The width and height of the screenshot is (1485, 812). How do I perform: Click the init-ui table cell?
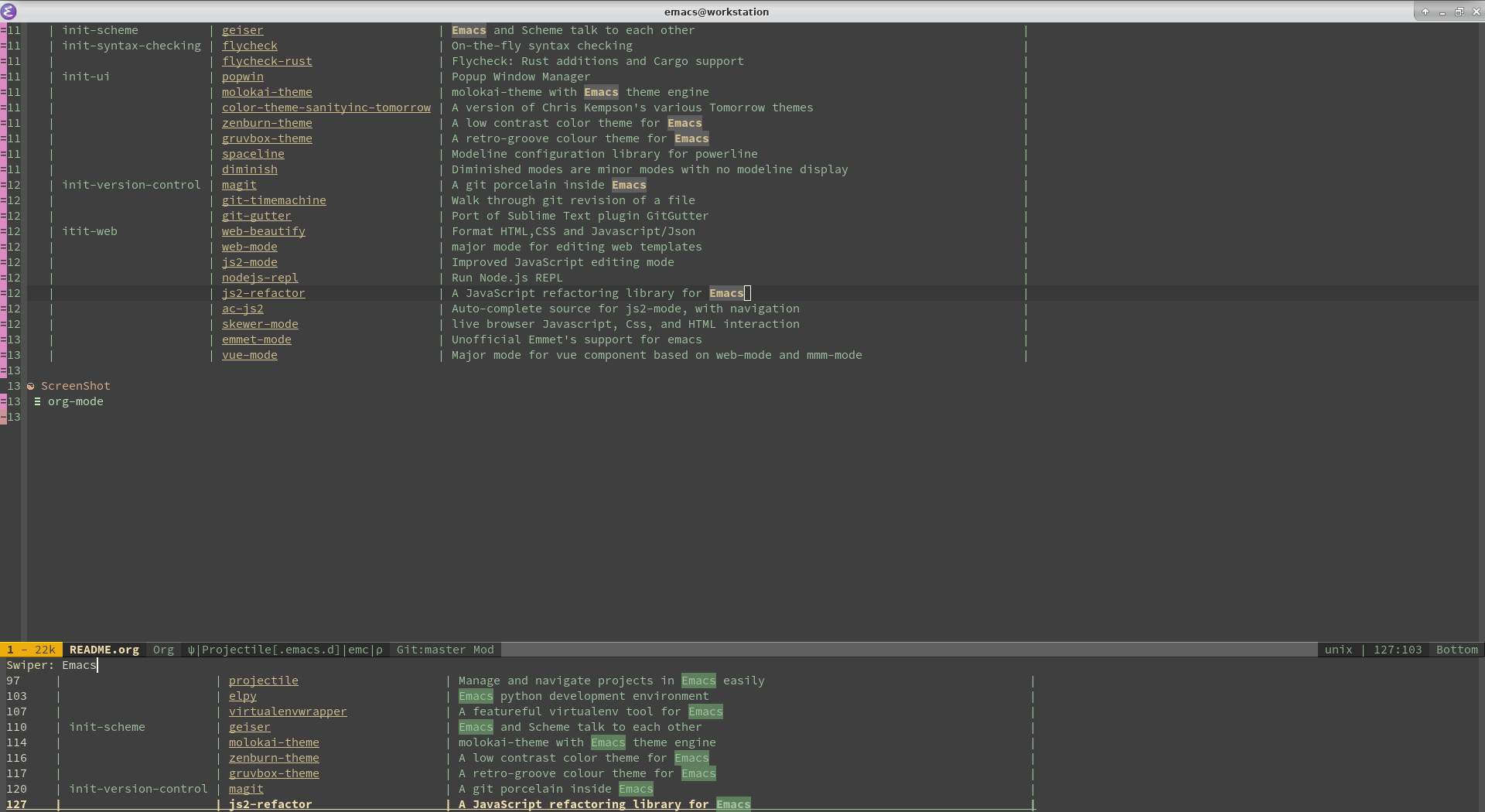(86, 77)
